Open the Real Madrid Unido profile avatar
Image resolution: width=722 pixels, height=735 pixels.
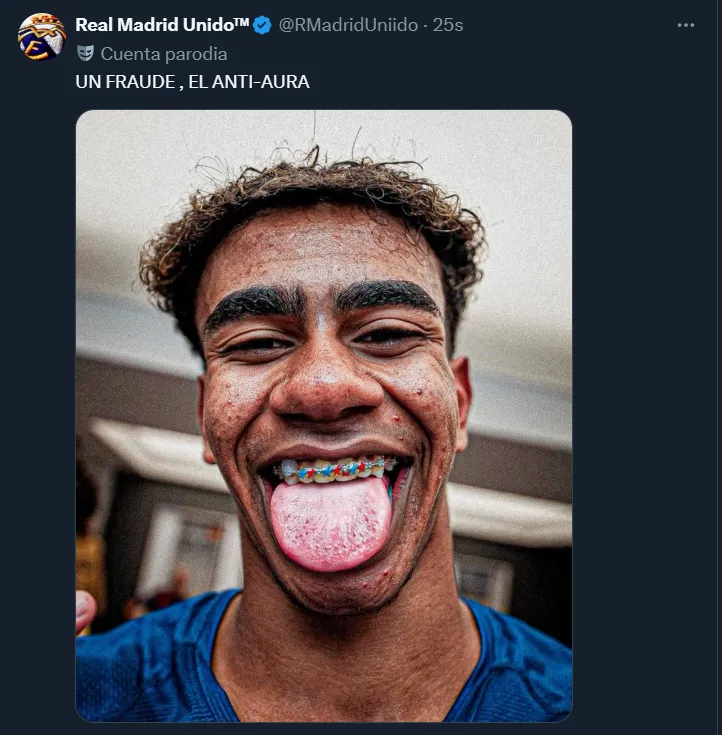pyautogui.click(x=42, y=37)
